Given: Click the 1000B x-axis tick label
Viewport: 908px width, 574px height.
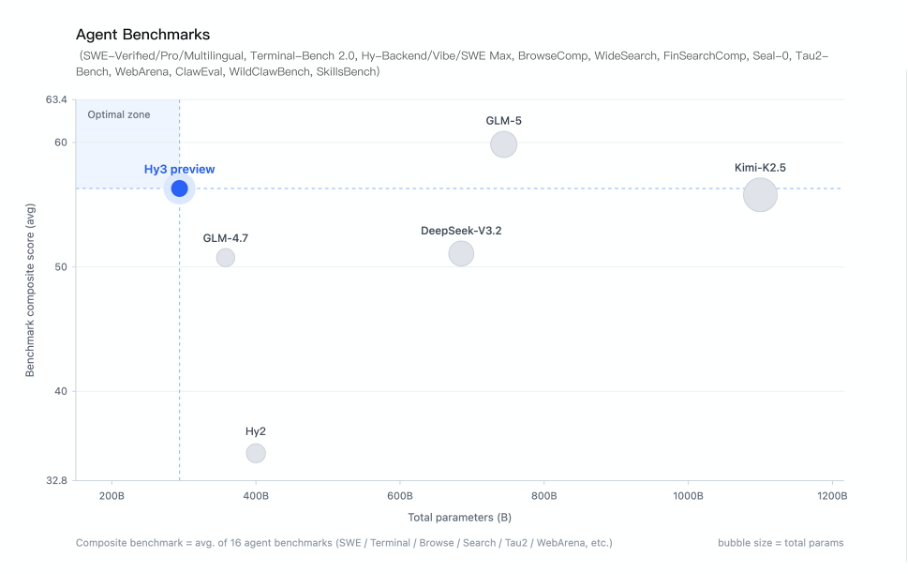Looking at the screenshot, I should (x=688, y=496).
